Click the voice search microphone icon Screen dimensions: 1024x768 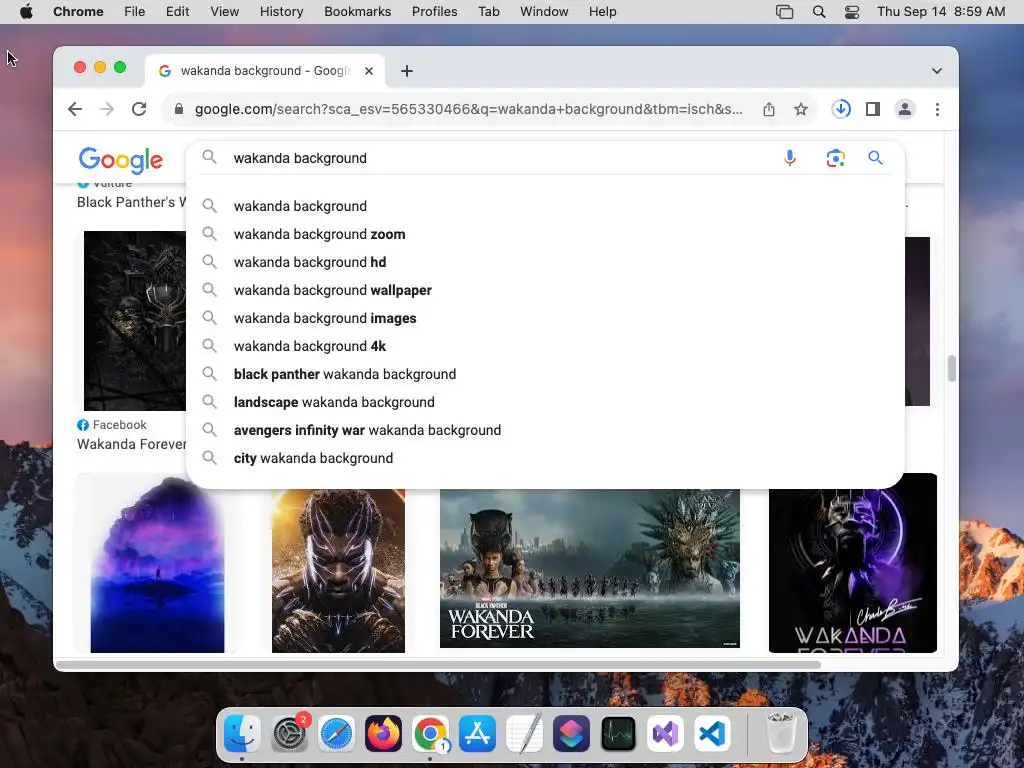(790, 158)
